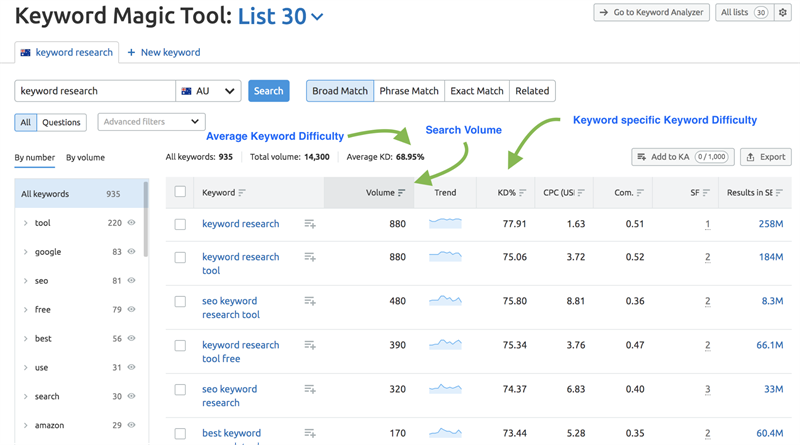Add 'best keyword' row to list icon
This screenshot has width=800, height=445.
click(310, 433)
